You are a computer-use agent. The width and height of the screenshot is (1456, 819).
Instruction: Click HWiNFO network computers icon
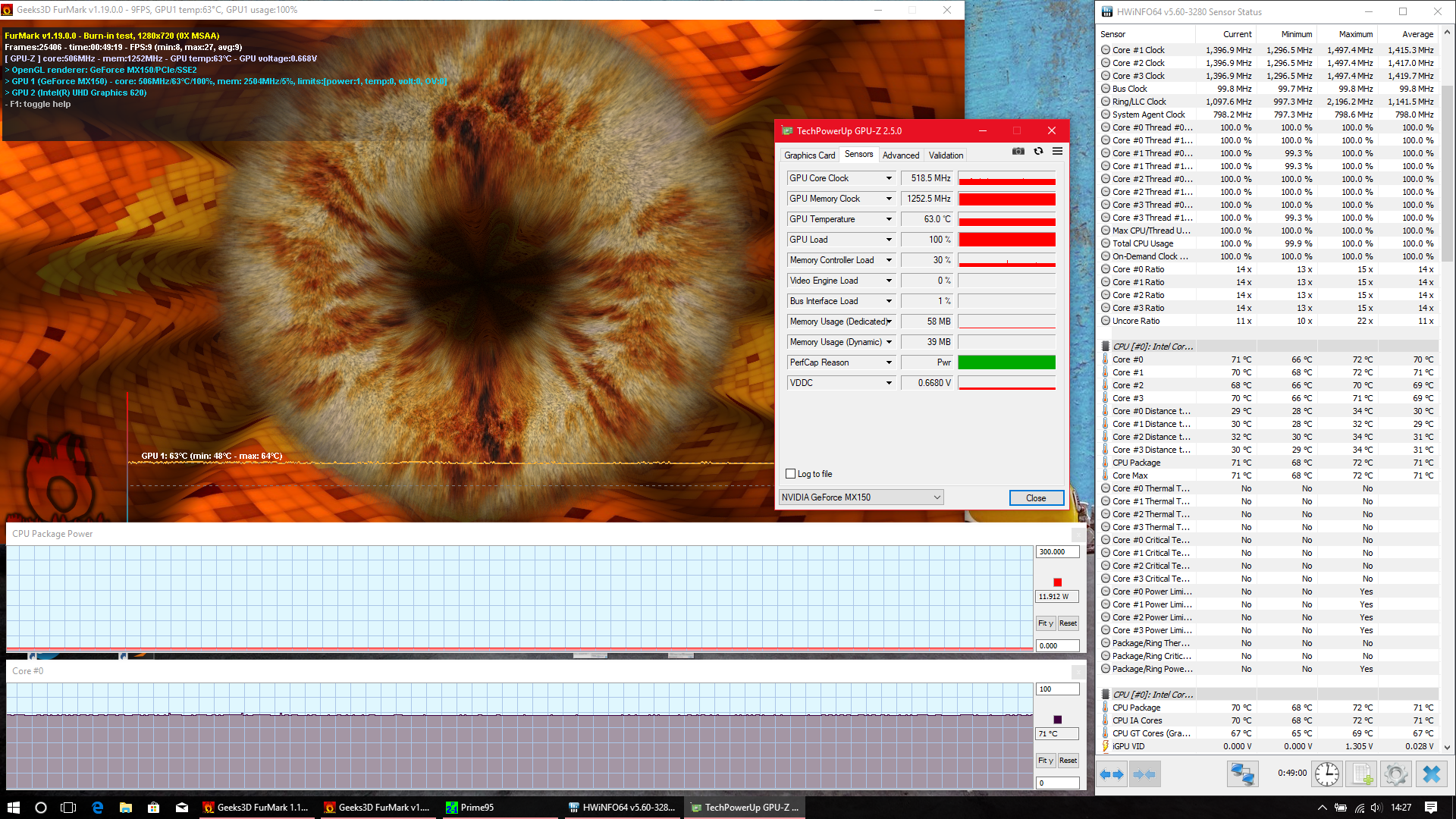click(1242, 774)
